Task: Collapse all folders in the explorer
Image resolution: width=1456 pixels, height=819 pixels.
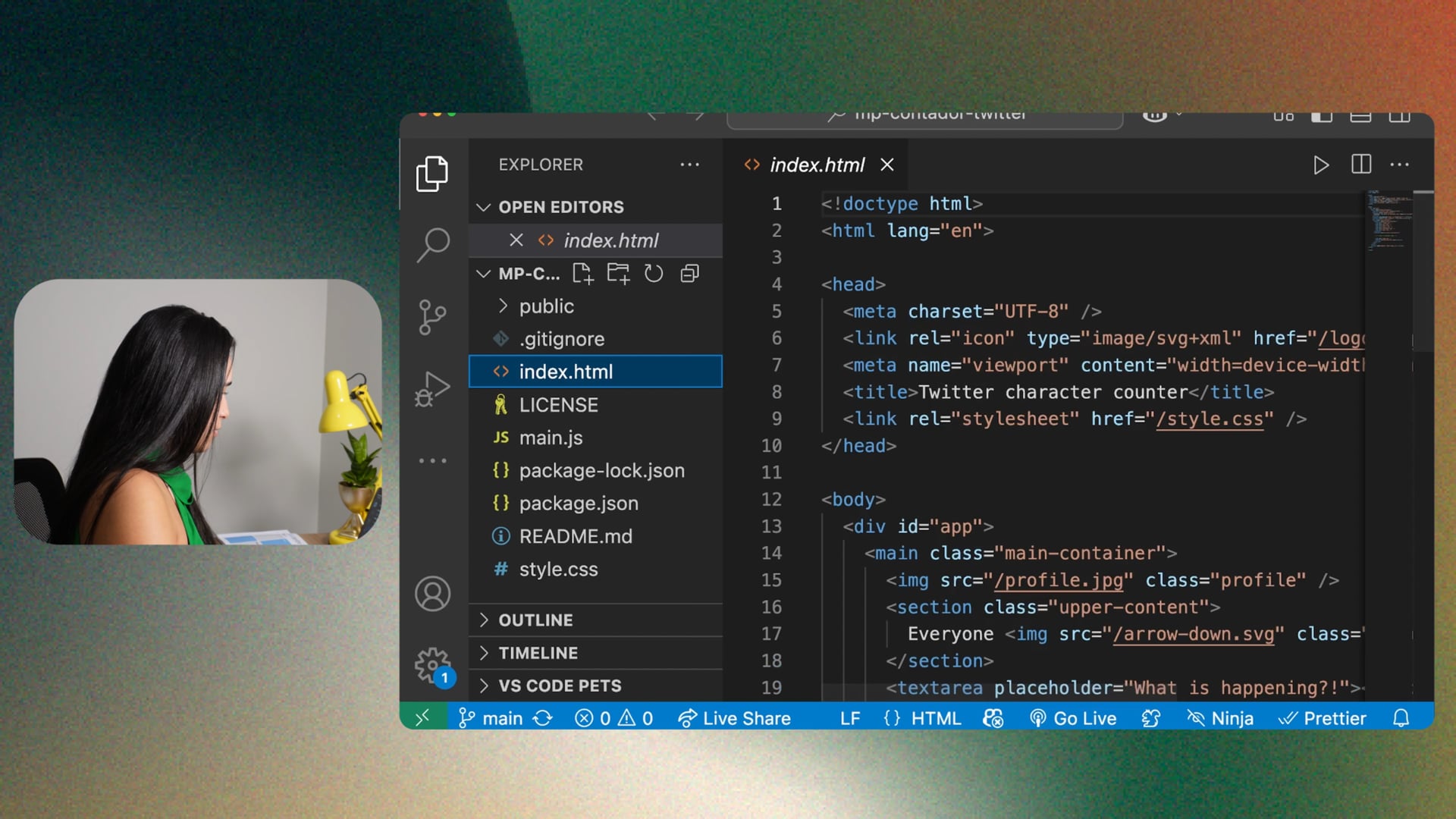Action: [x=689, y=274]
